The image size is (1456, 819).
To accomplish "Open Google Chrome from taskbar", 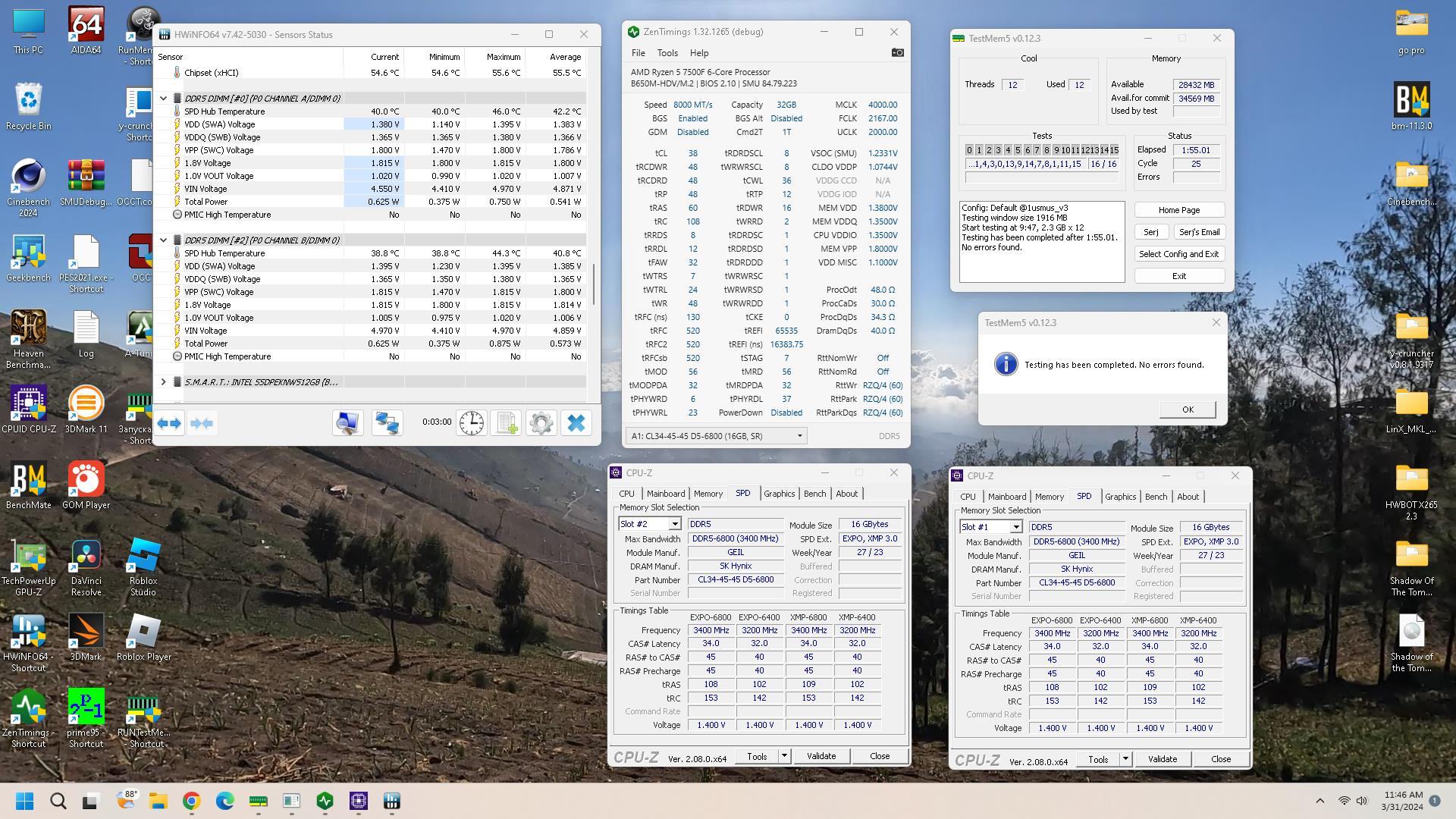I will point(191,801).
